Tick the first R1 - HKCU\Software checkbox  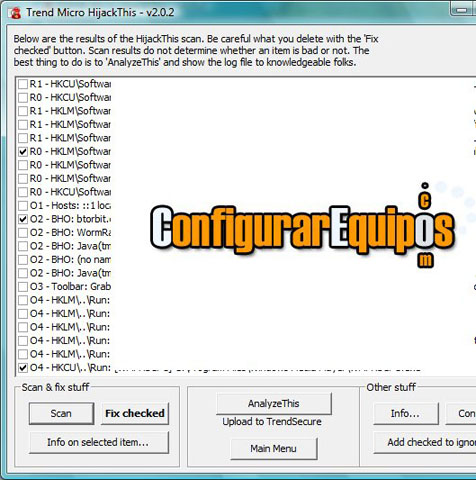point(23,84)
